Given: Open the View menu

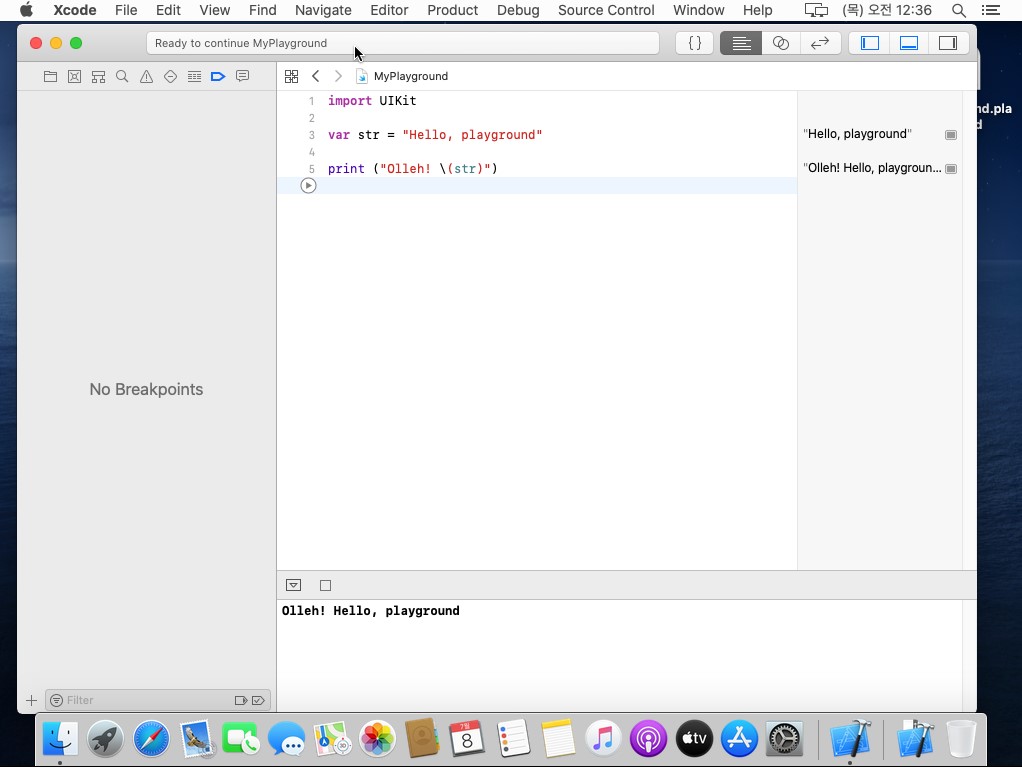Looking at the screenshot, I should coord(214,10).
